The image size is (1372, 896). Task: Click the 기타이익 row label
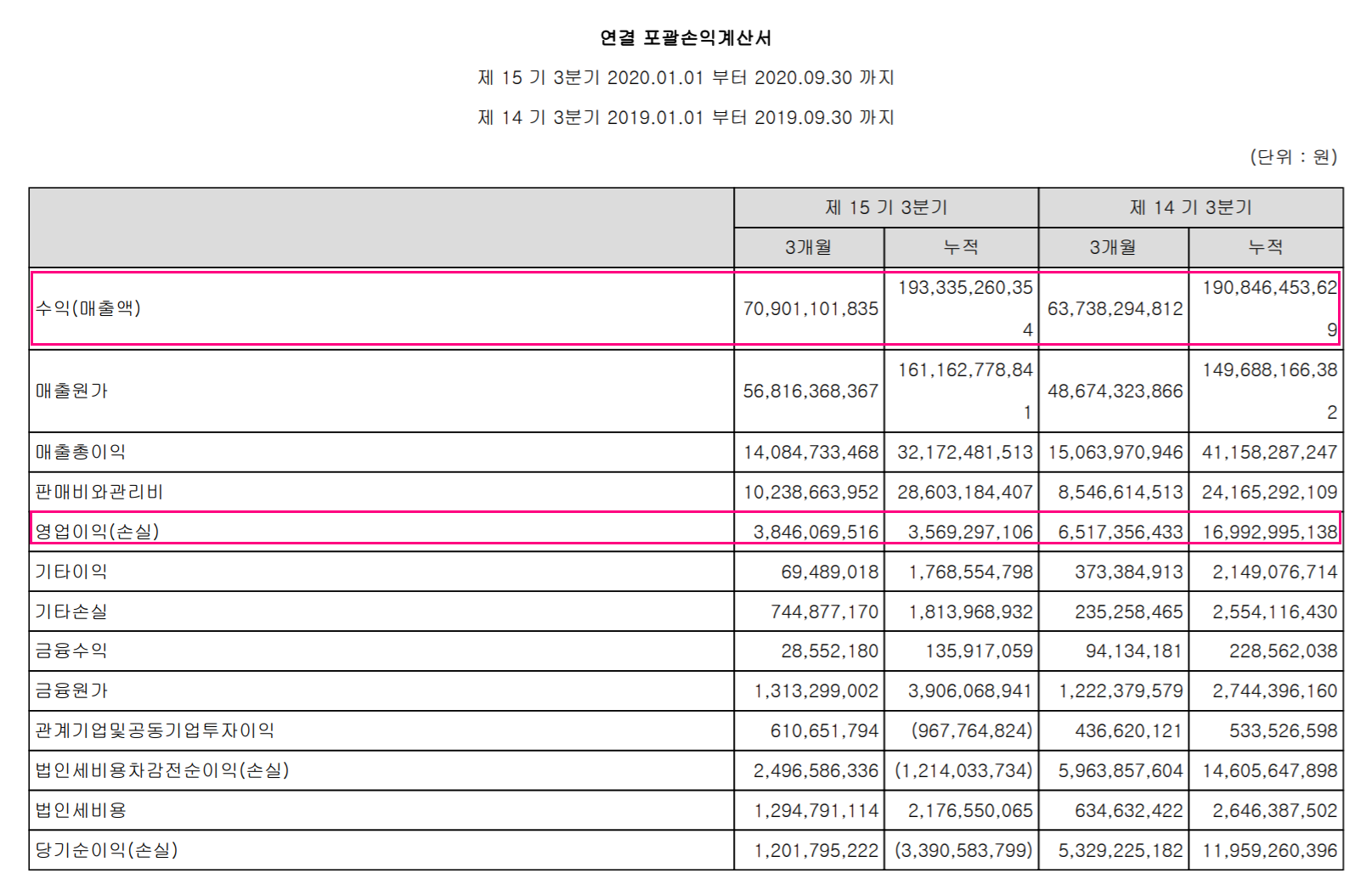point(71,572)
